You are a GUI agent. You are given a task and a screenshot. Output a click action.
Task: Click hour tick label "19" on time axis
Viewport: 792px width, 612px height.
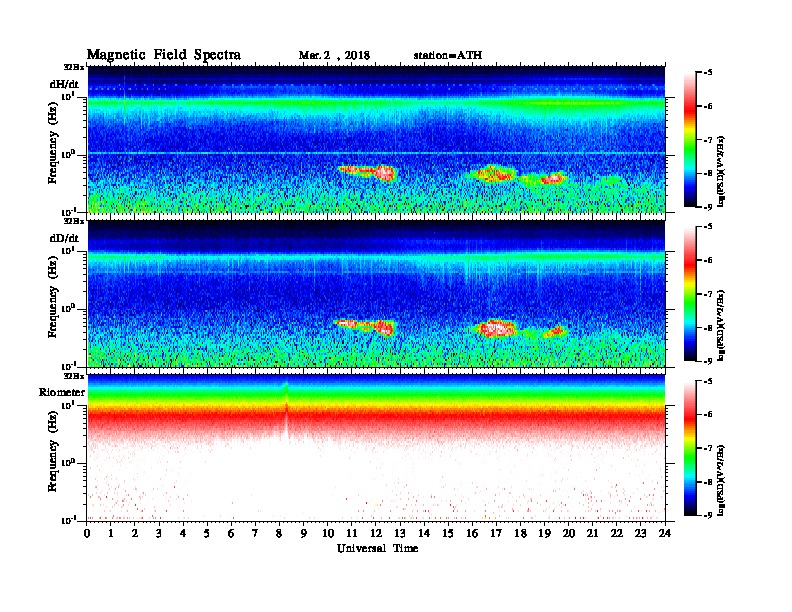[544, 534]
